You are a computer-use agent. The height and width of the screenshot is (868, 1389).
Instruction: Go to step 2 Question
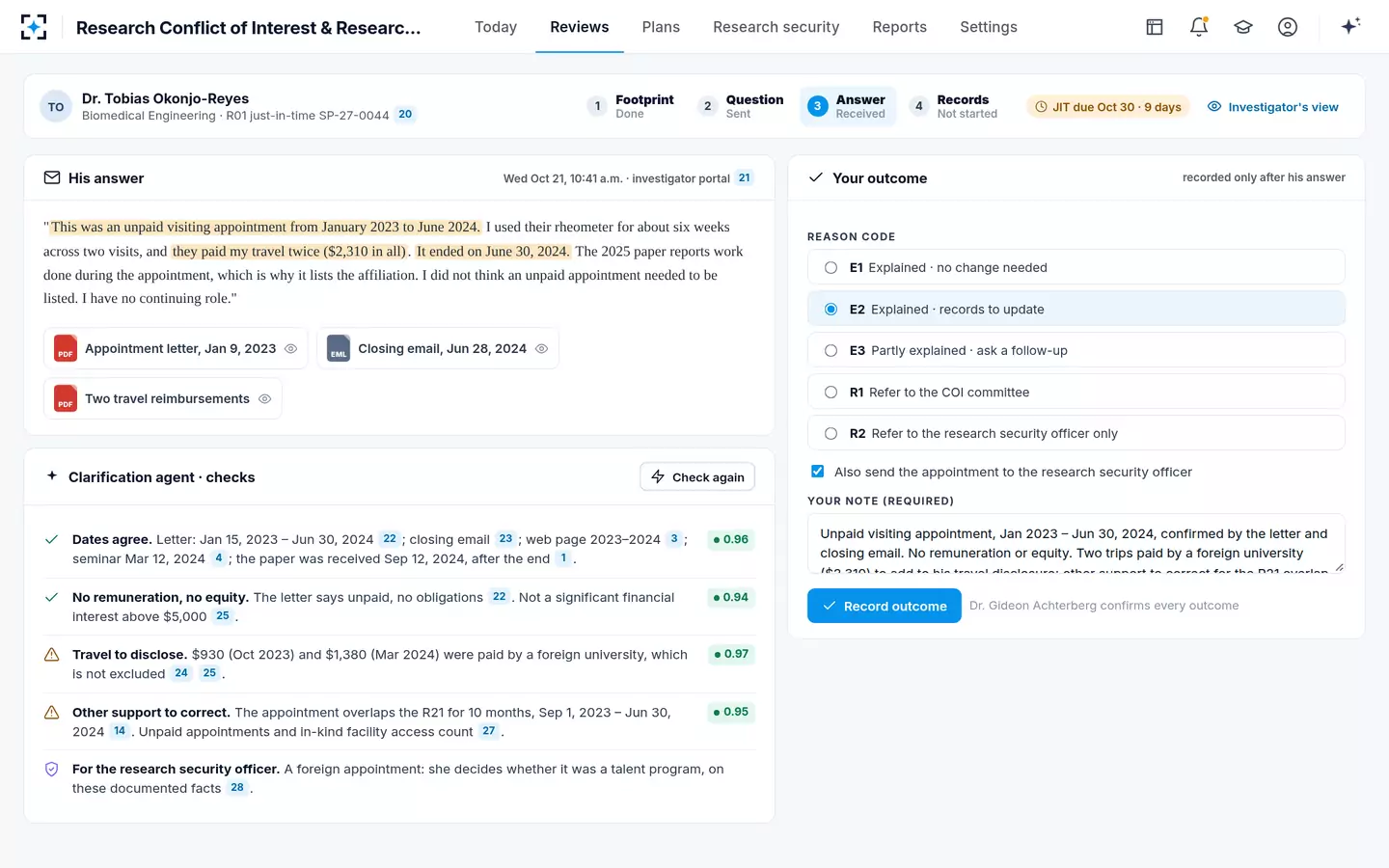[740, 106]
